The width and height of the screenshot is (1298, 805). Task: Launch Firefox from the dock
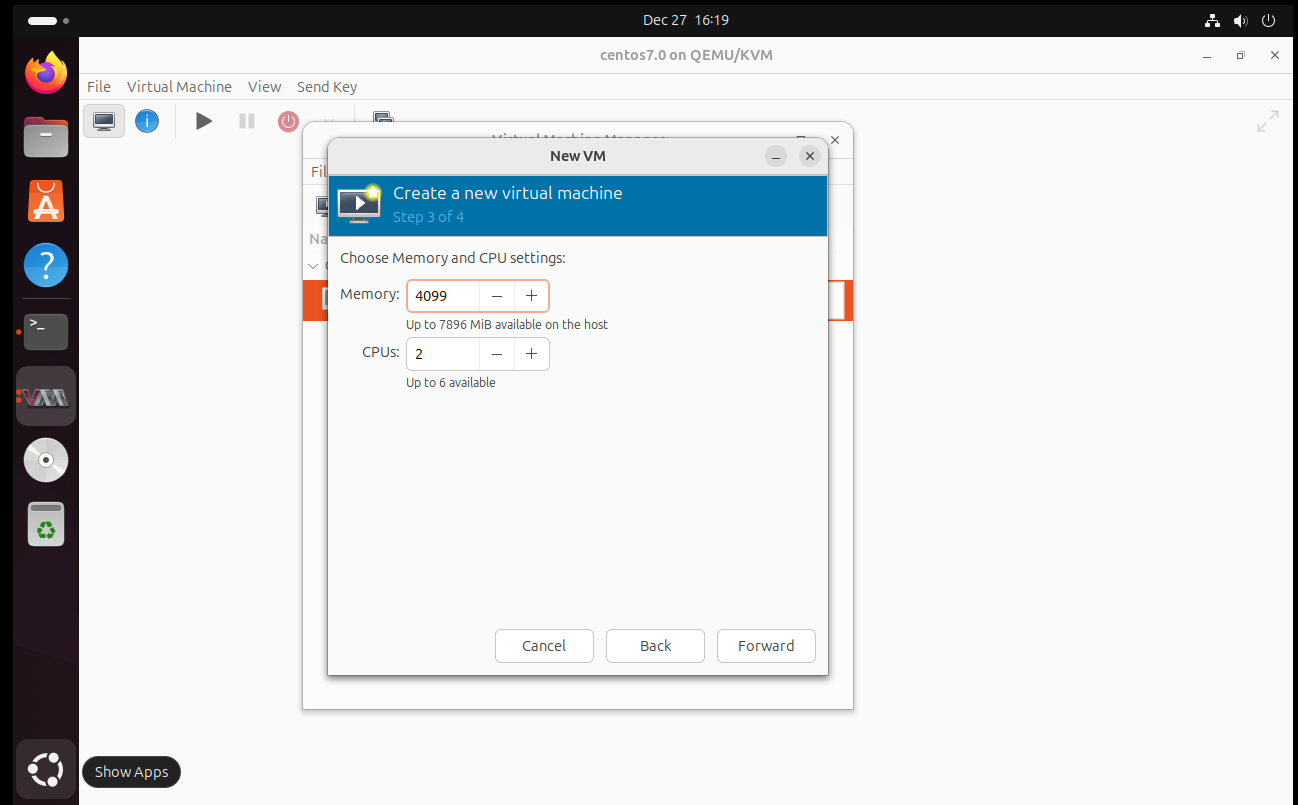pos(46,73)
